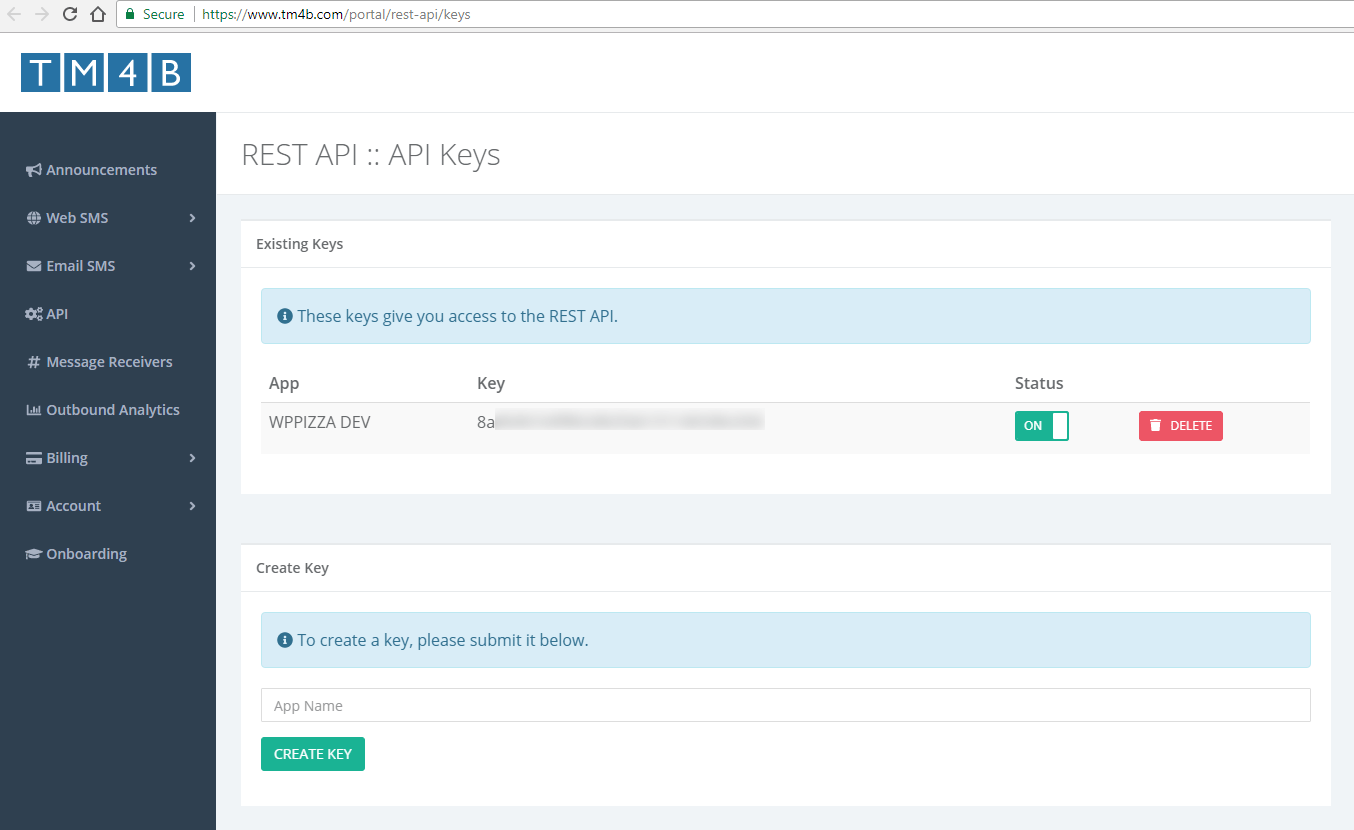Click the browser address bar URL

[x=336, y=15]
